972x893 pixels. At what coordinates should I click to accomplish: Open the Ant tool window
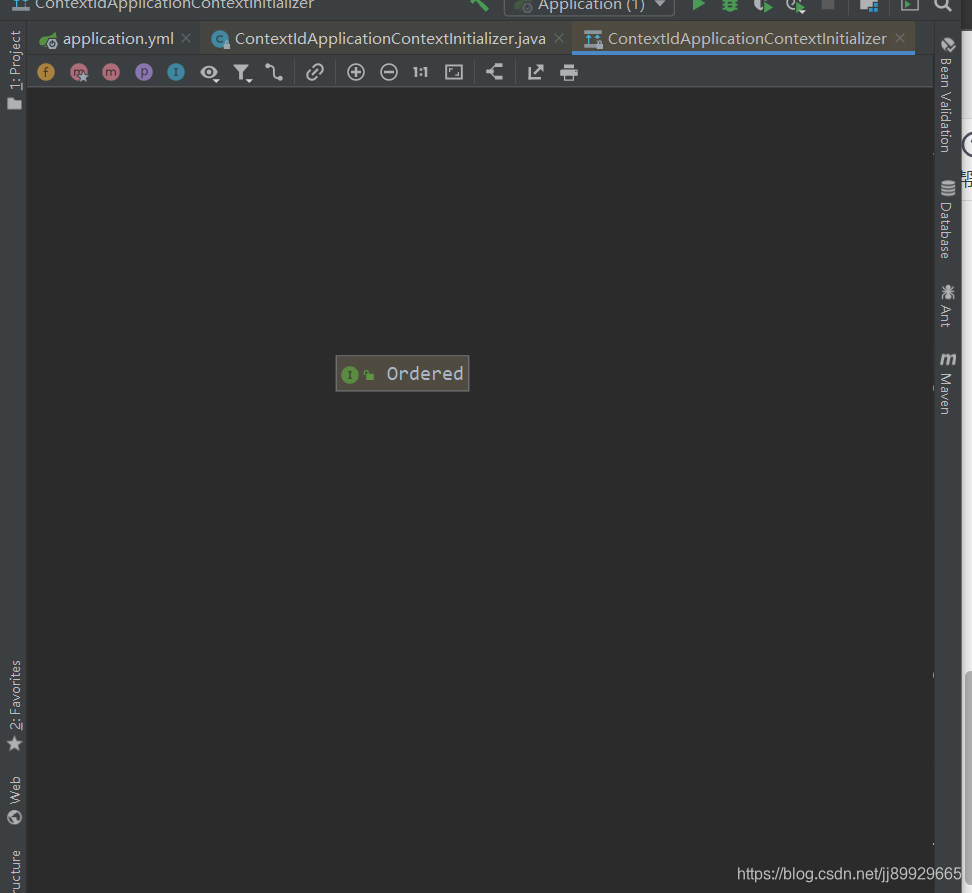(x=946, y=306)
